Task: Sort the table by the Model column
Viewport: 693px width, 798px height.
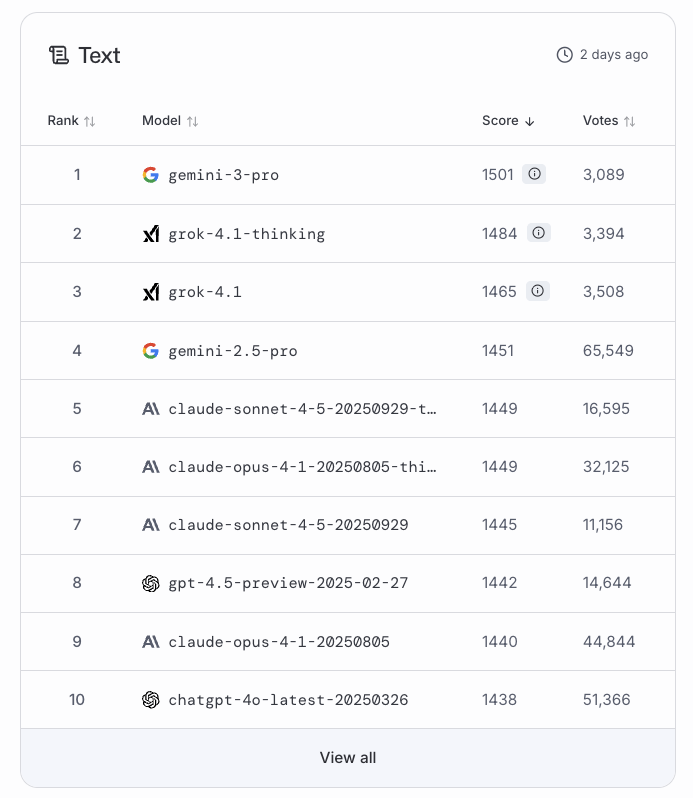Action: tap(170, 121)
